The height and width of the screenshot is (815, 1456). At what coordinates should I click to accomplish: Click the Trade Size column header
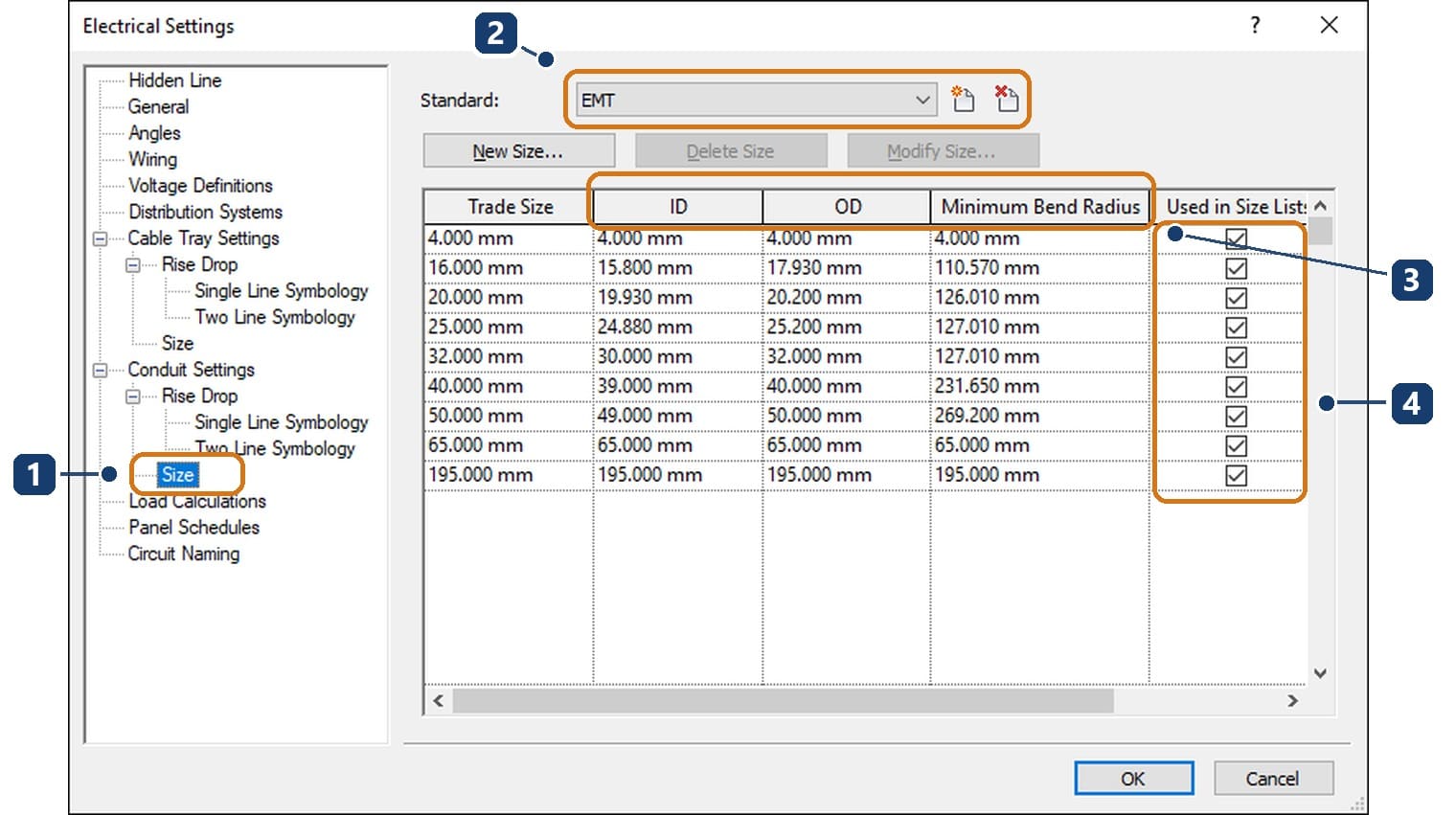[509, 207]
